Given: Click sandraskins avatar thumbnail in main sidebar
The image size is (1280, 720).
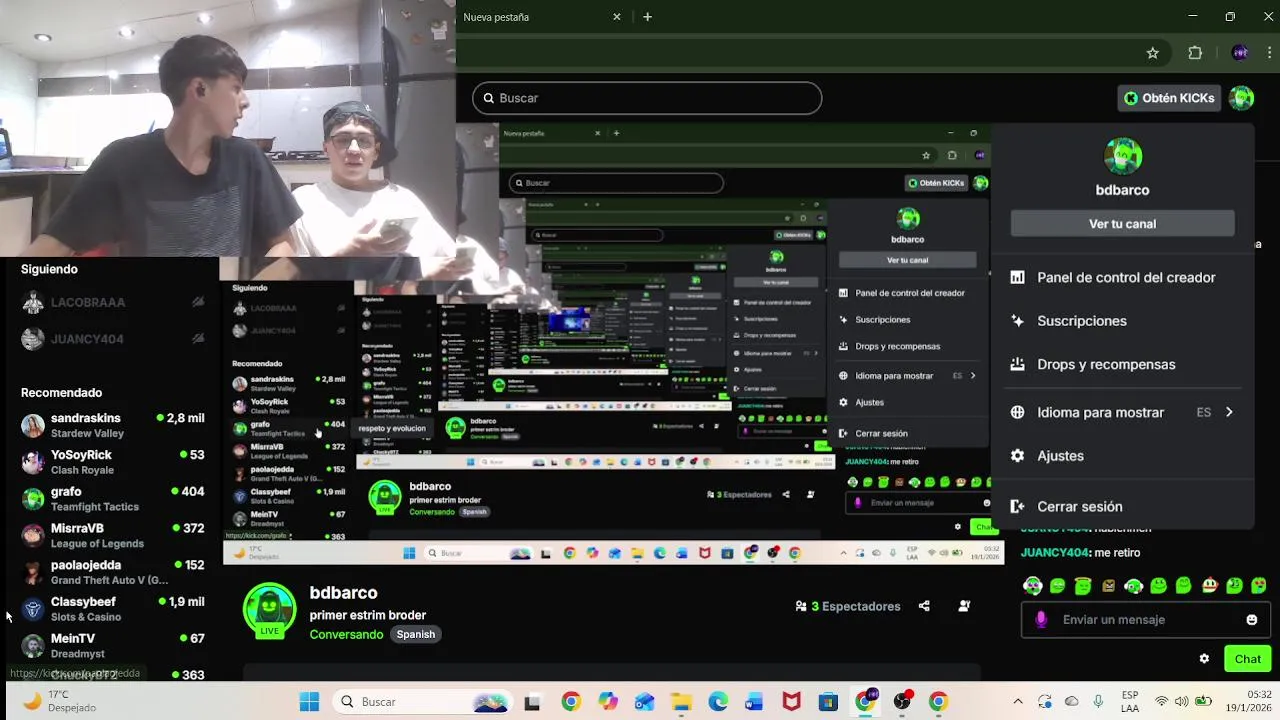Looking at the screenshot, I should tap(33, 426).
